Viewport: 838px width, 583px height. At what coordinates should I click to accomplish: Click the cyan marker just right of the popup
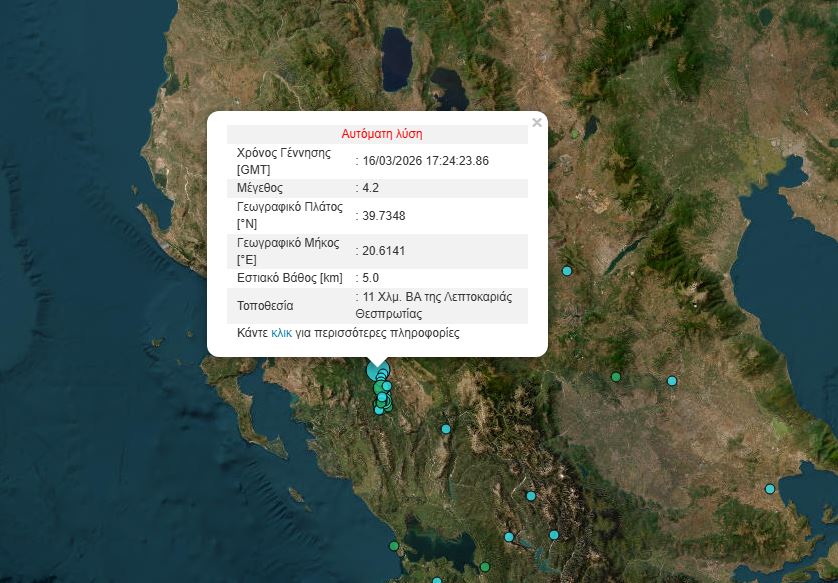(567, 271)
